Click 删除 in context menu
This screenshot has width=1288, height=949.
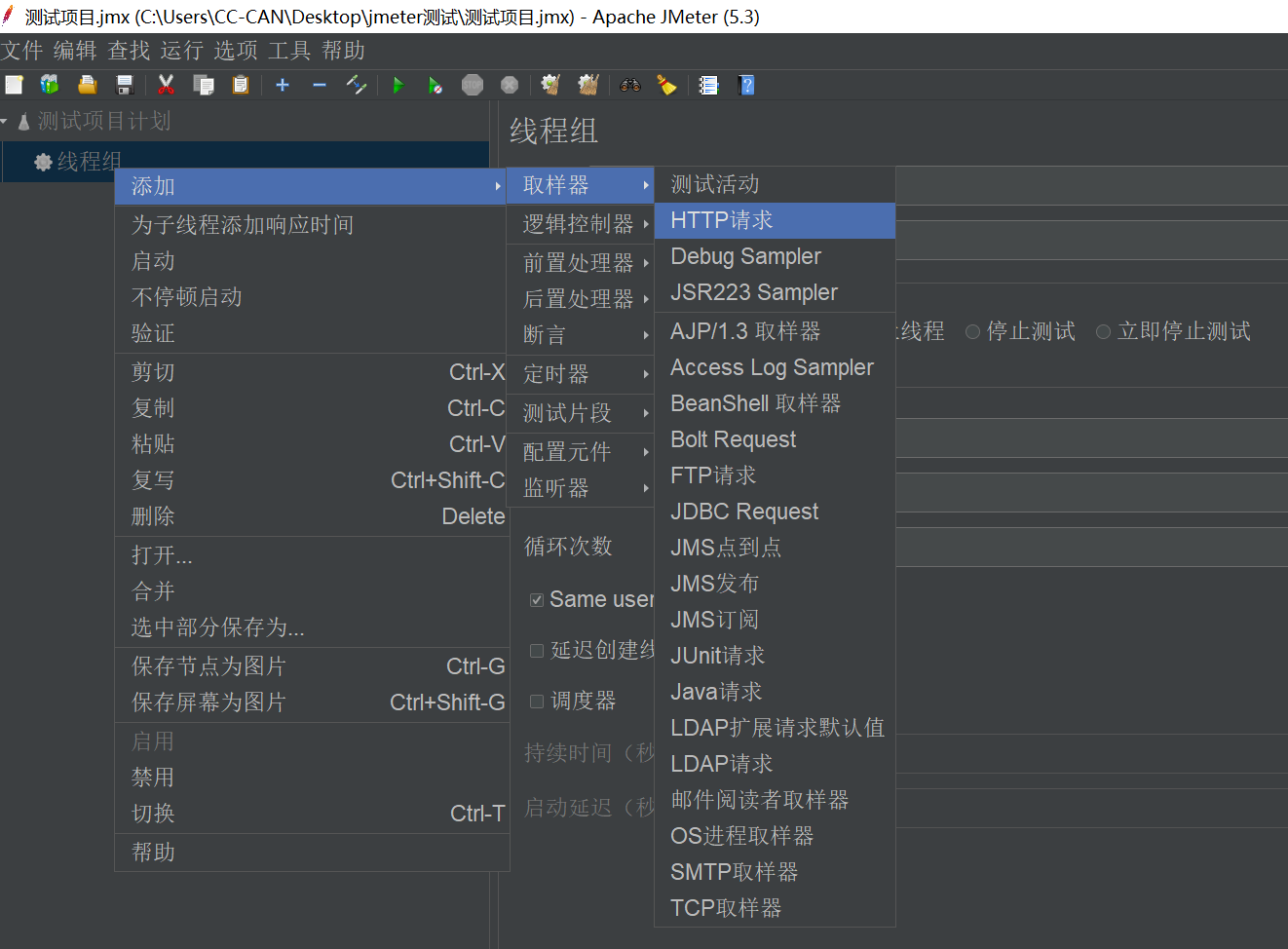311,516
